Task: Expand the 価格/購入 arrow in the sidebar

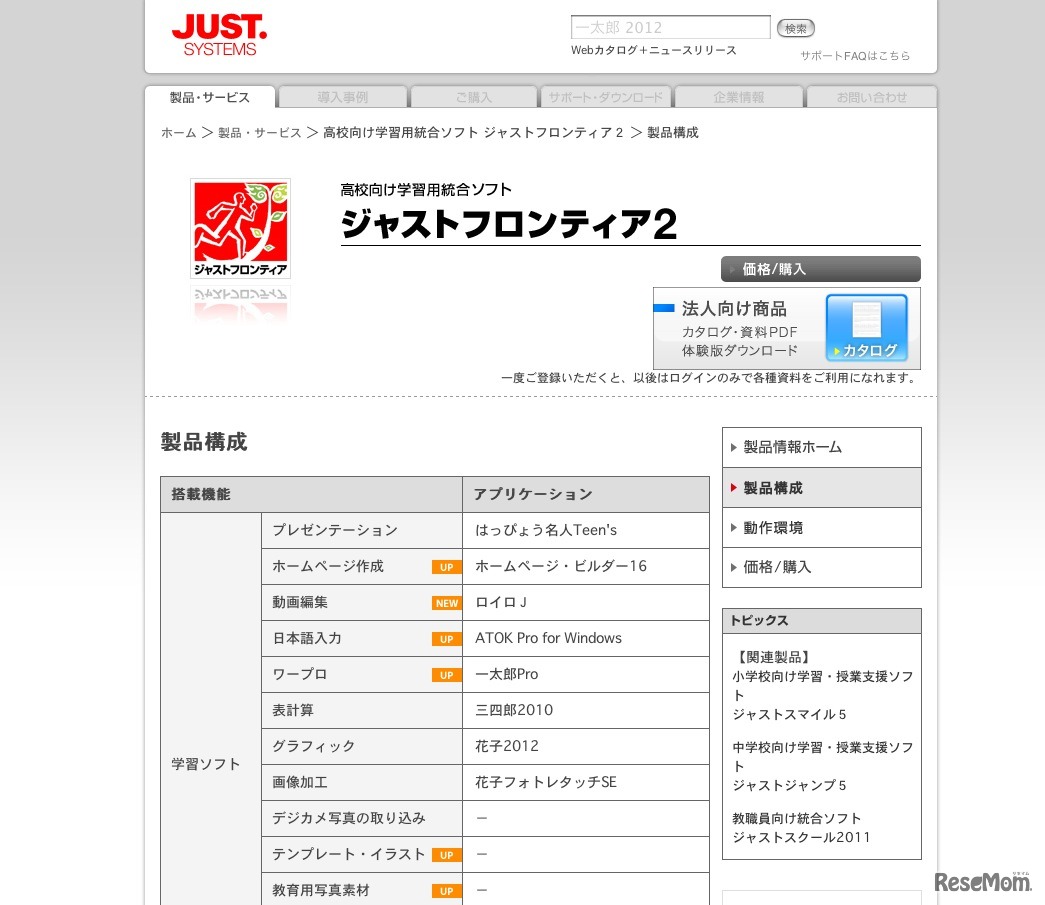Action: point(734,567)
